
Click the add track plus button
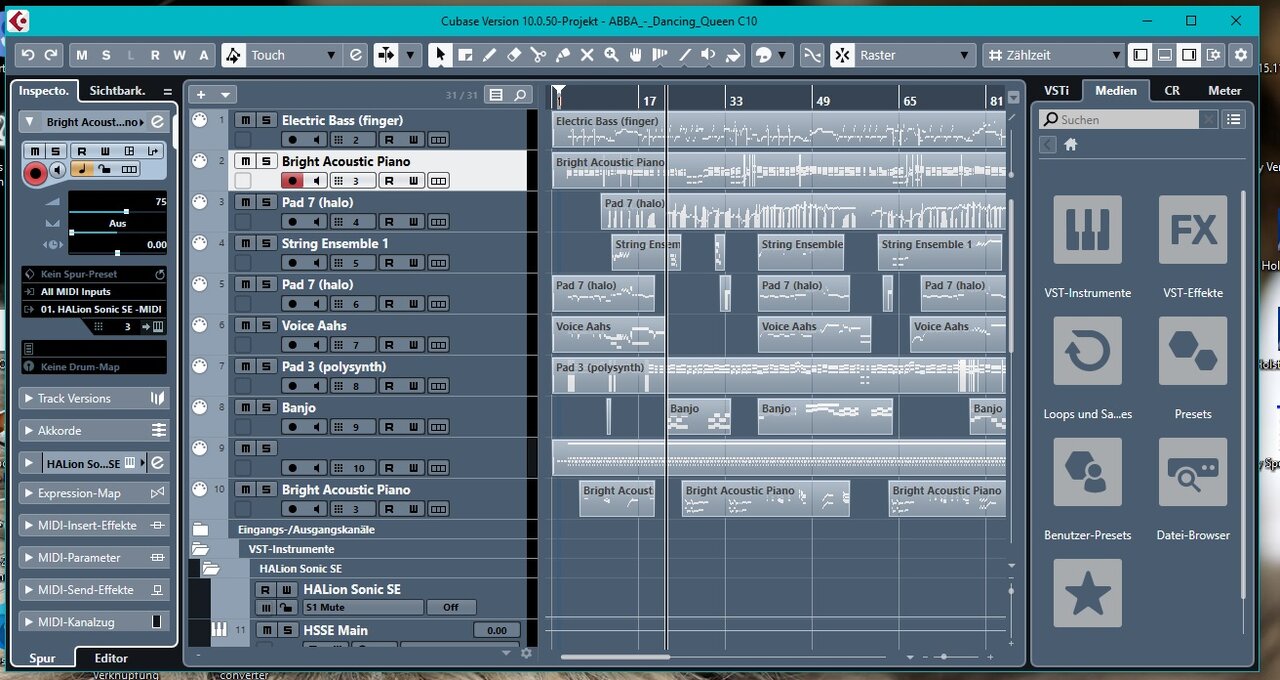pos(201,95)
